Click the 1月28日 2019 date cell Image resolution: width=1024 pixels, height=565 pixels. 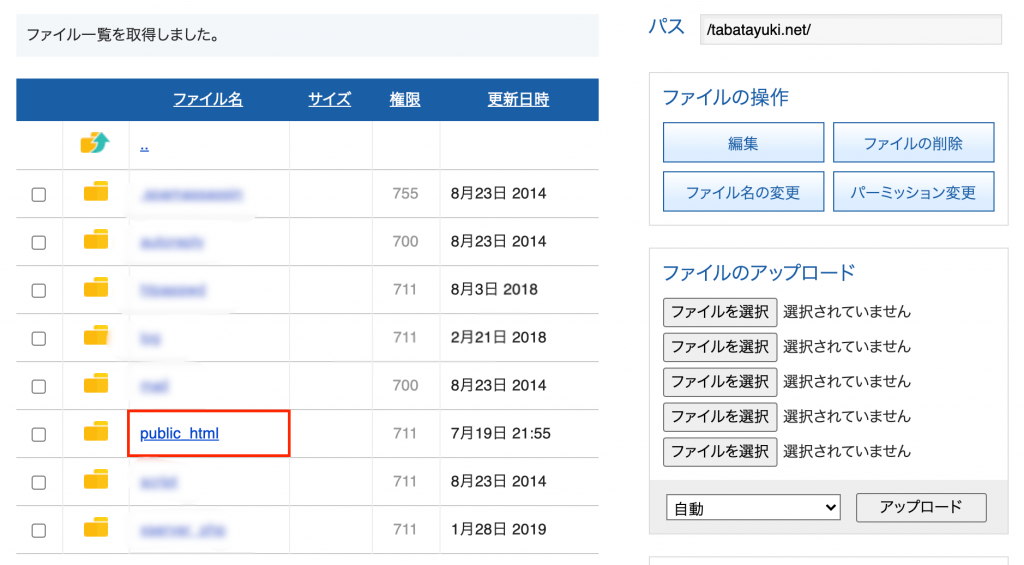pos(498,529)
